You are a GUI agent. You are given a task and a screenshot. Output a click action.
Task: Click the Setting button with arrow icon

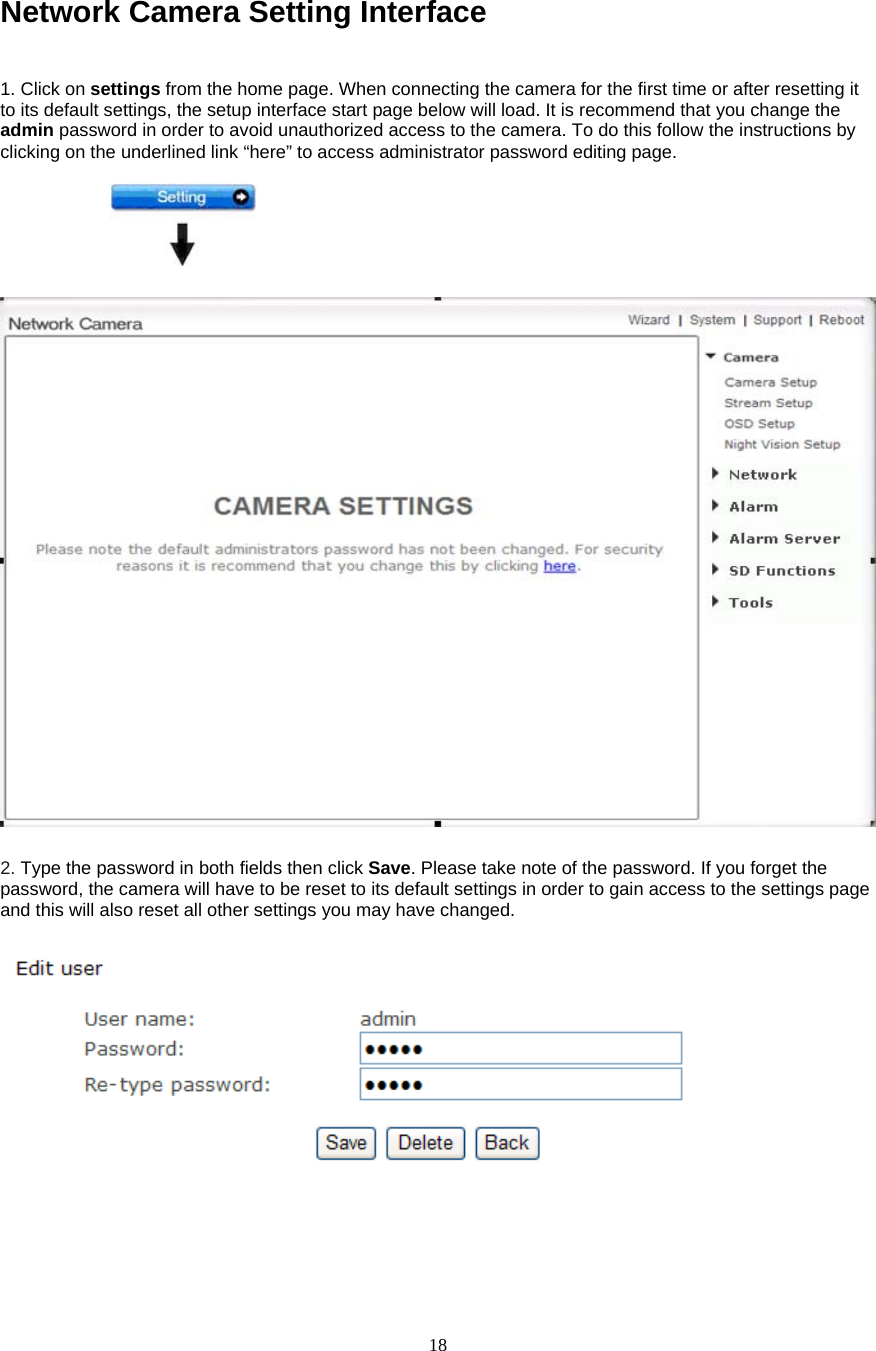(x=181, y=197)
